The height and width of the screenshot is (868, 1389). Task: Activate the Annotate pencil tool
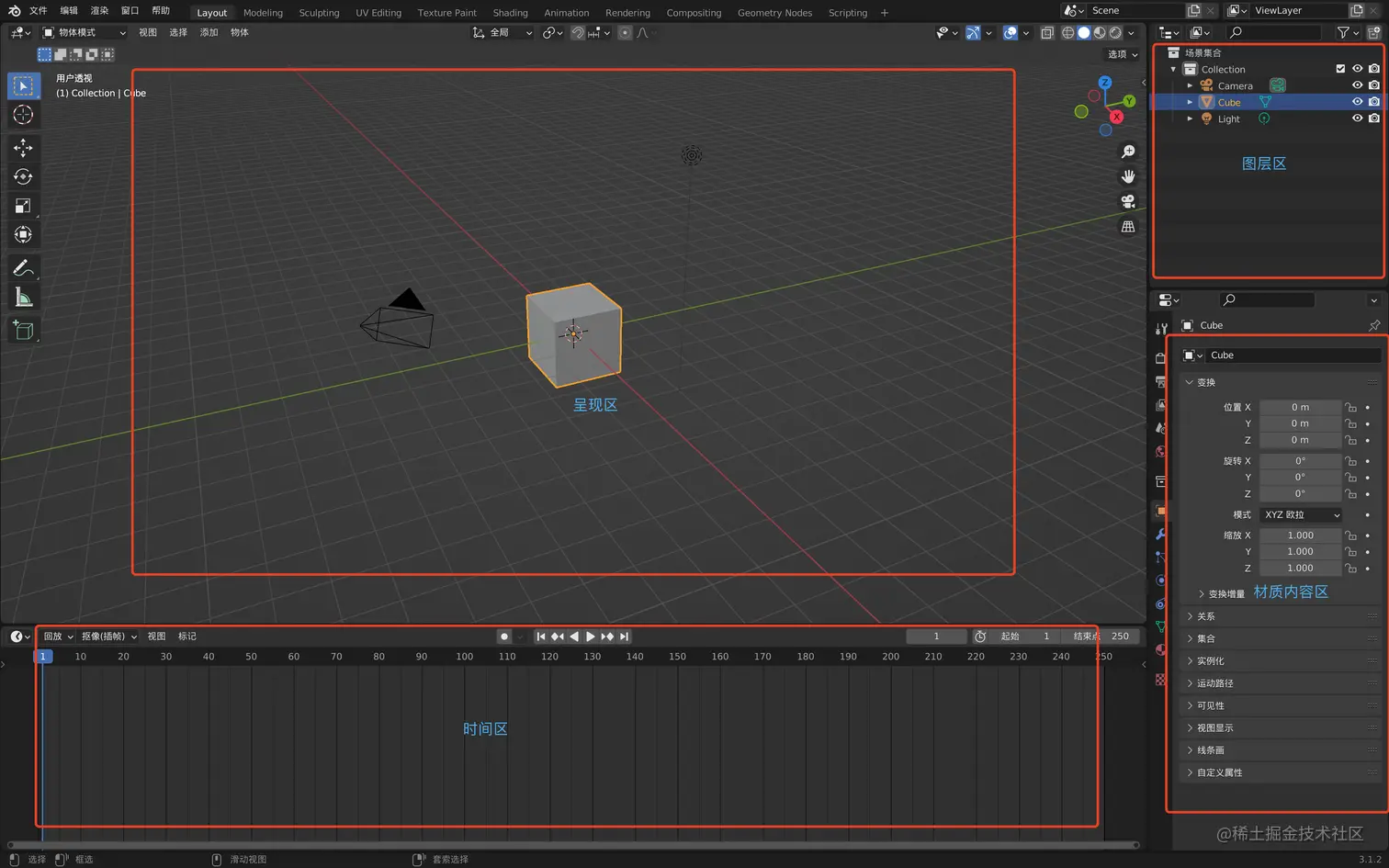click(23, 268)
